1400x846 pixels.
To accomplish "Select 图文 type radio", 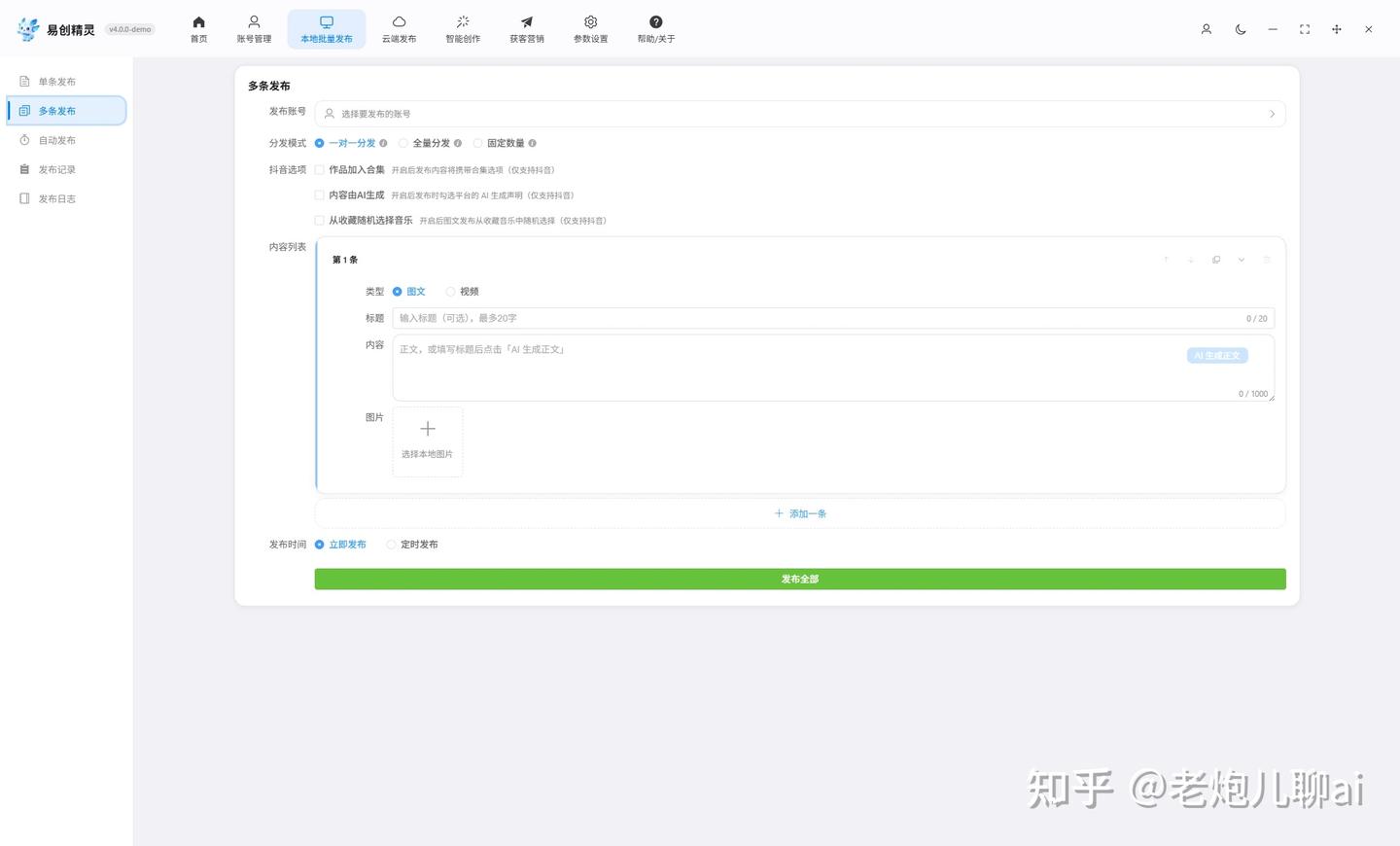I will 397,292.
